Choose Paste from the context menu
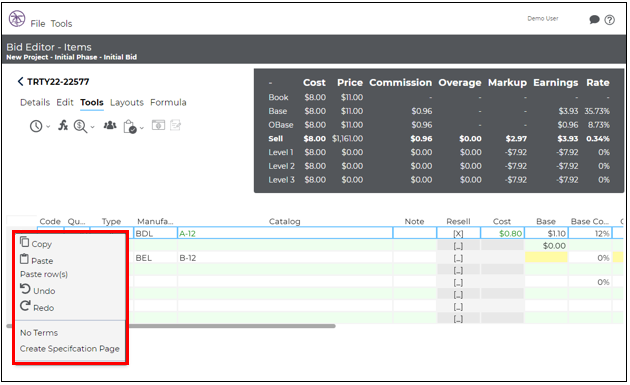This screenshot has width=630, height=385. pyautogui.click(x=37, y=260)
